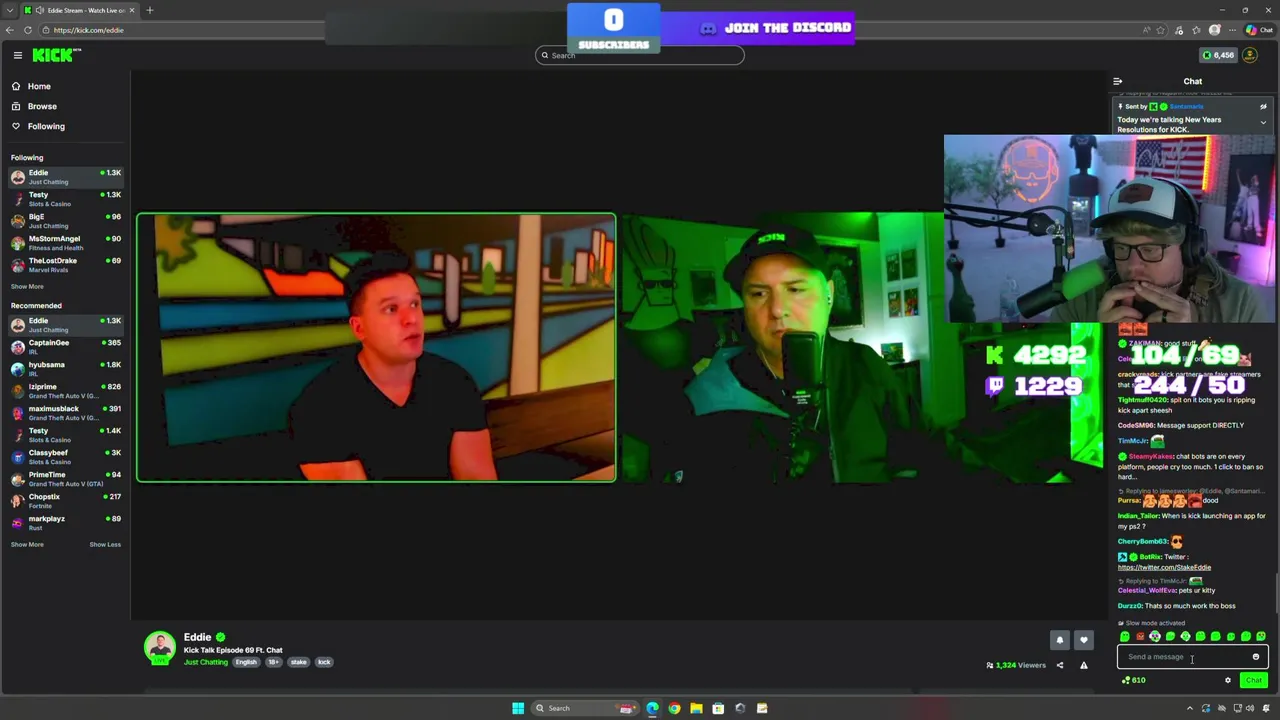Open channel points 610
Screen dimensions: 1280x720
(1134, 680)
